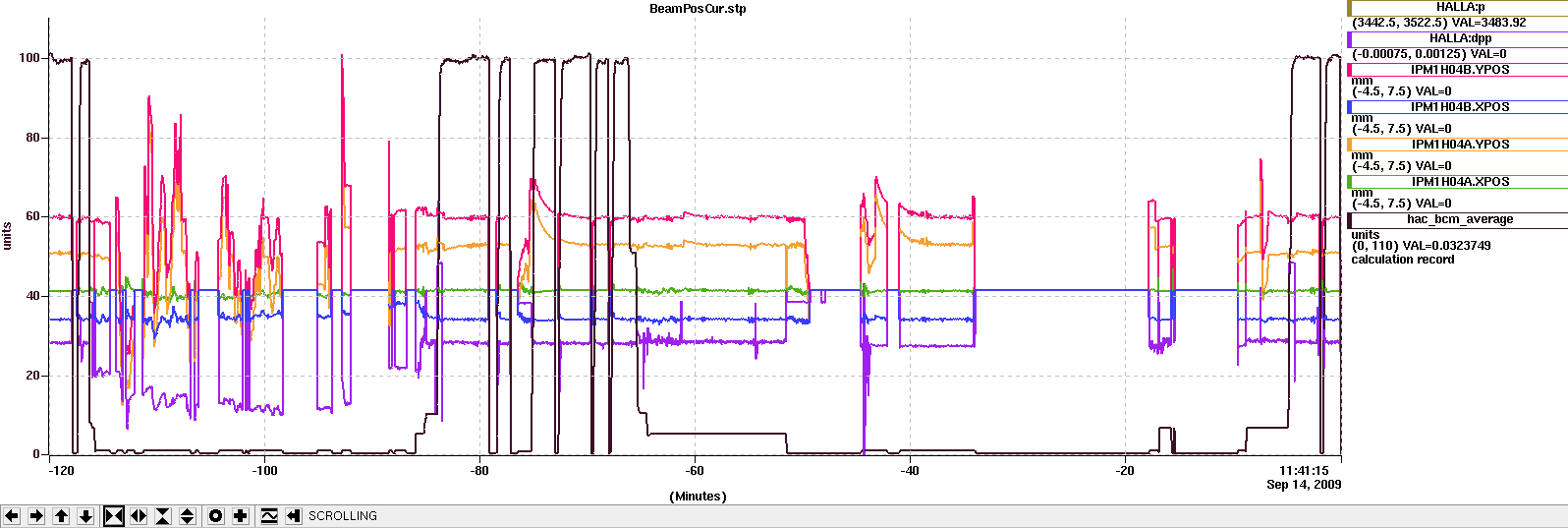Select the HALLA:p curve legend label
The image size is (1568, 528).
[x=1460, y=7]
